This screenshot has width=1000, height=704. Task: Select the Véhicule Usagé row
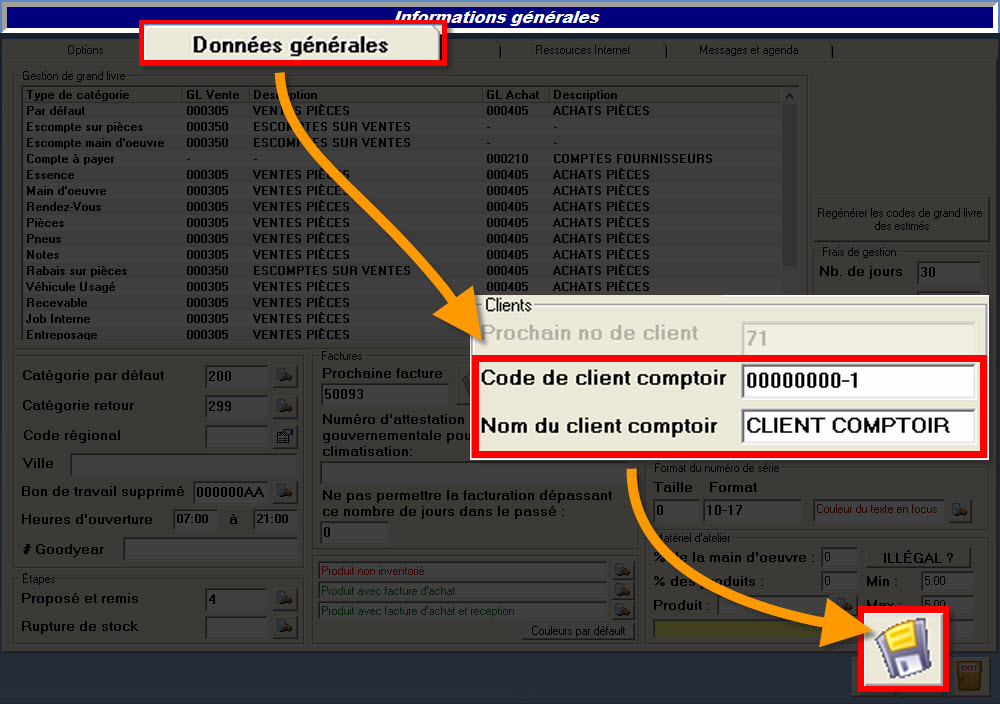coord(402,286)
